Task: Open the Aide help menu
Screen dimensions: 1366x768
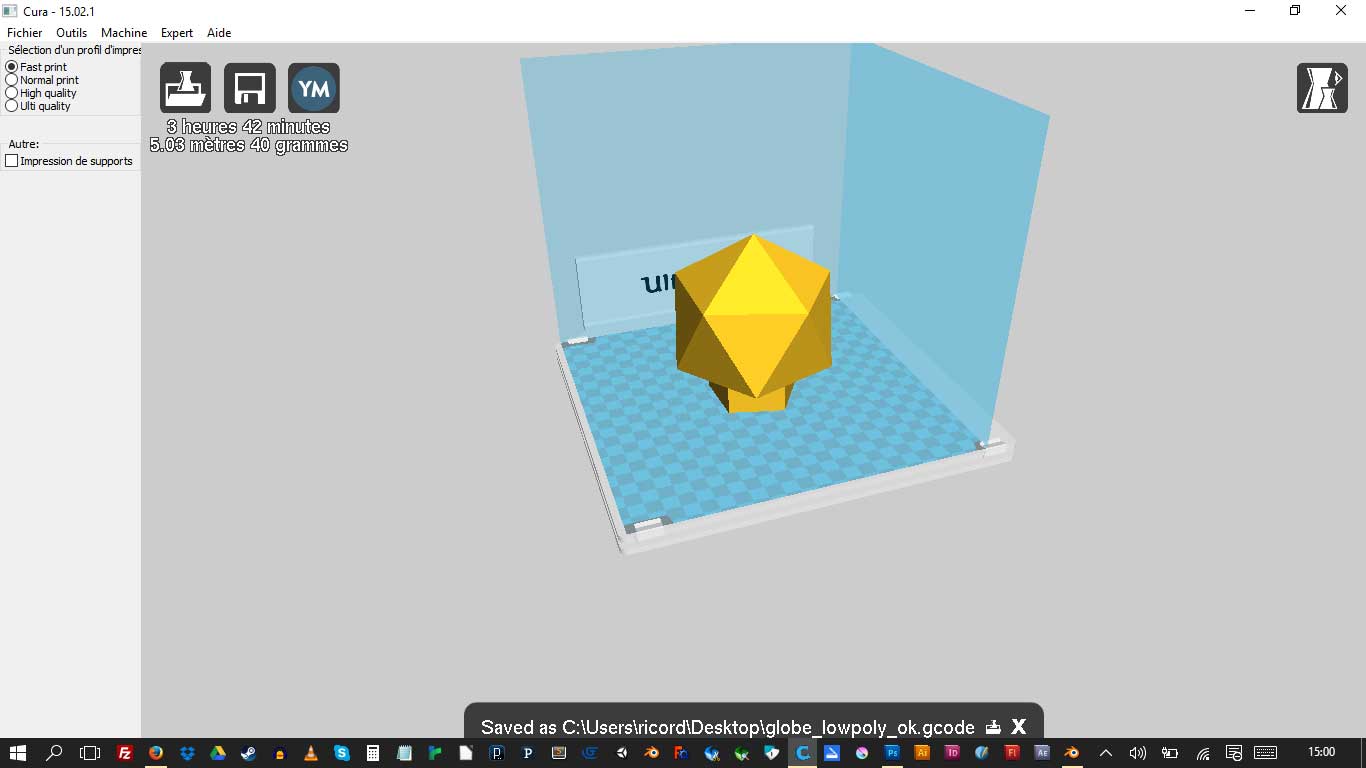Action: [219, 33]
